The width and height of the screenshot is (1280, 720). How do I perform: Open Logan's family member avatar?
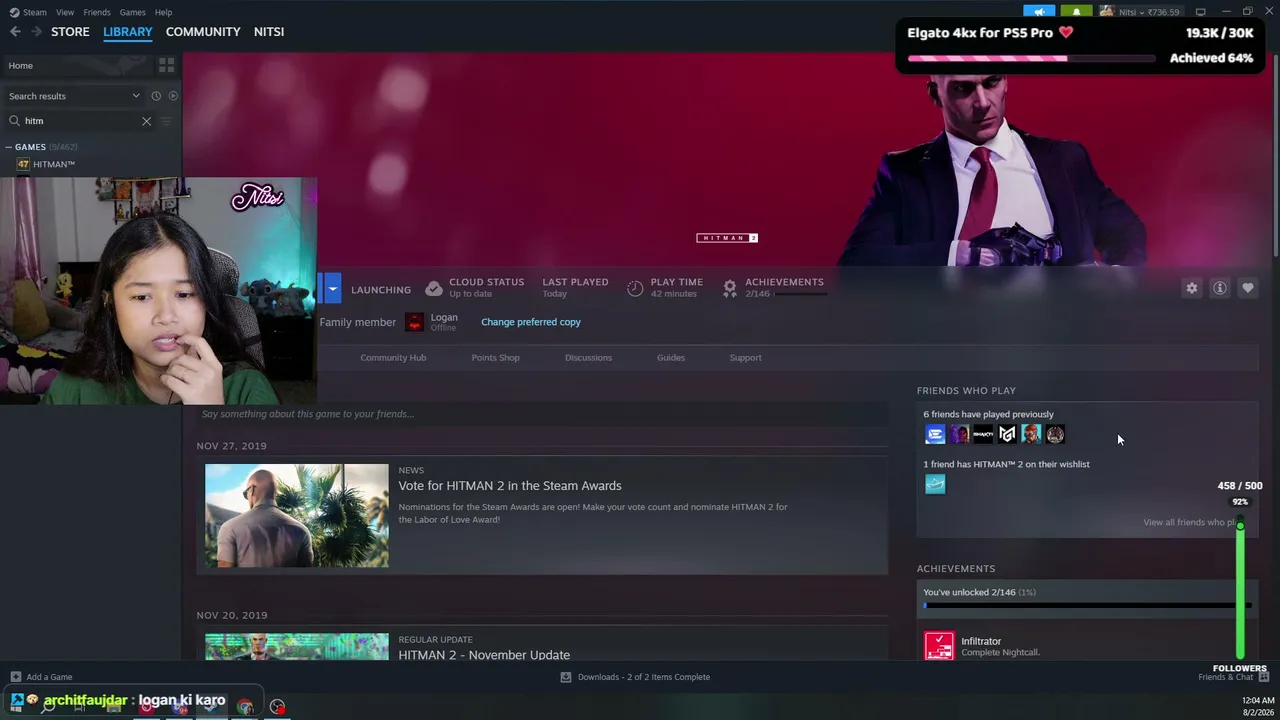coord(415,322)
